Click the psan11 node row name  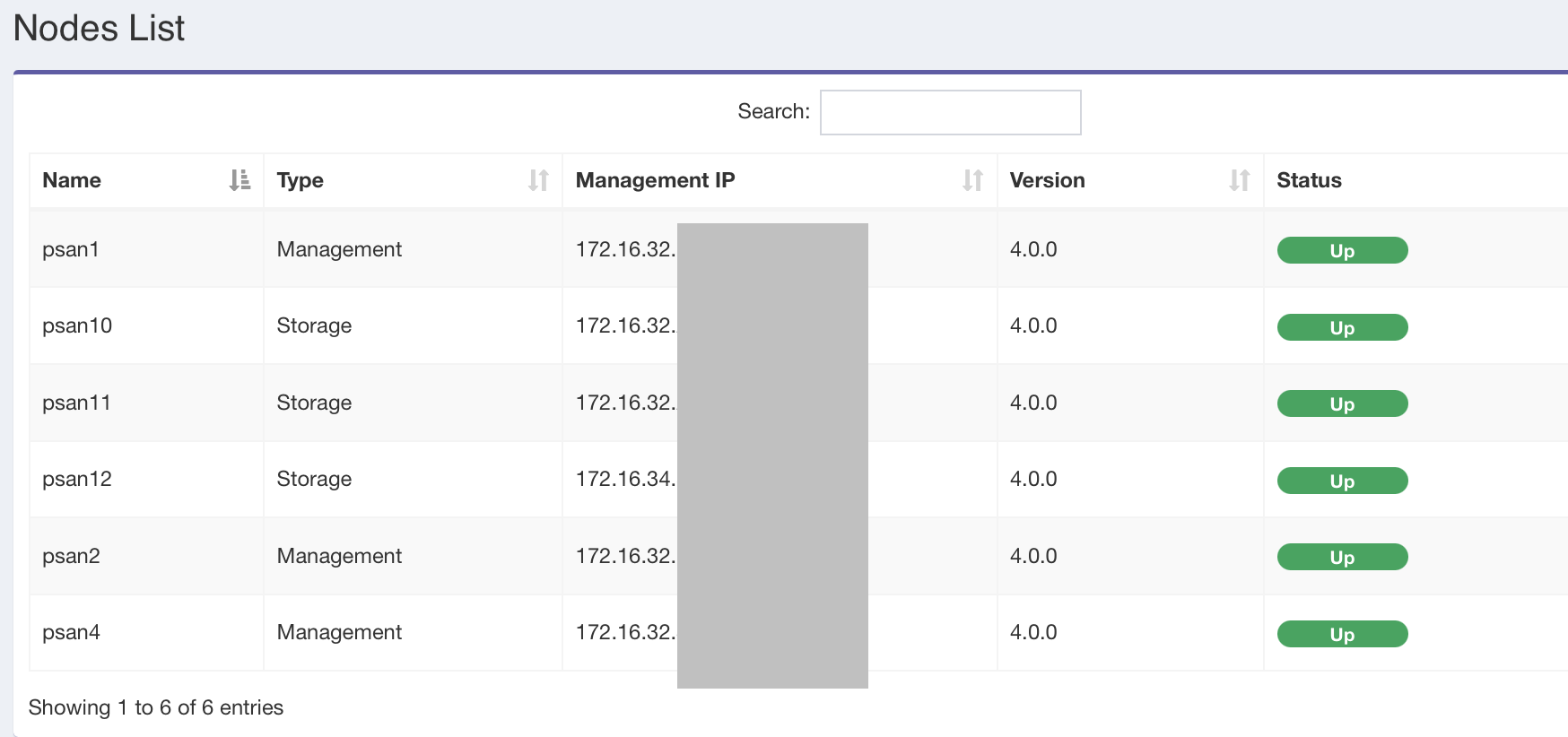pyautogui.click(x=76, y=403)
